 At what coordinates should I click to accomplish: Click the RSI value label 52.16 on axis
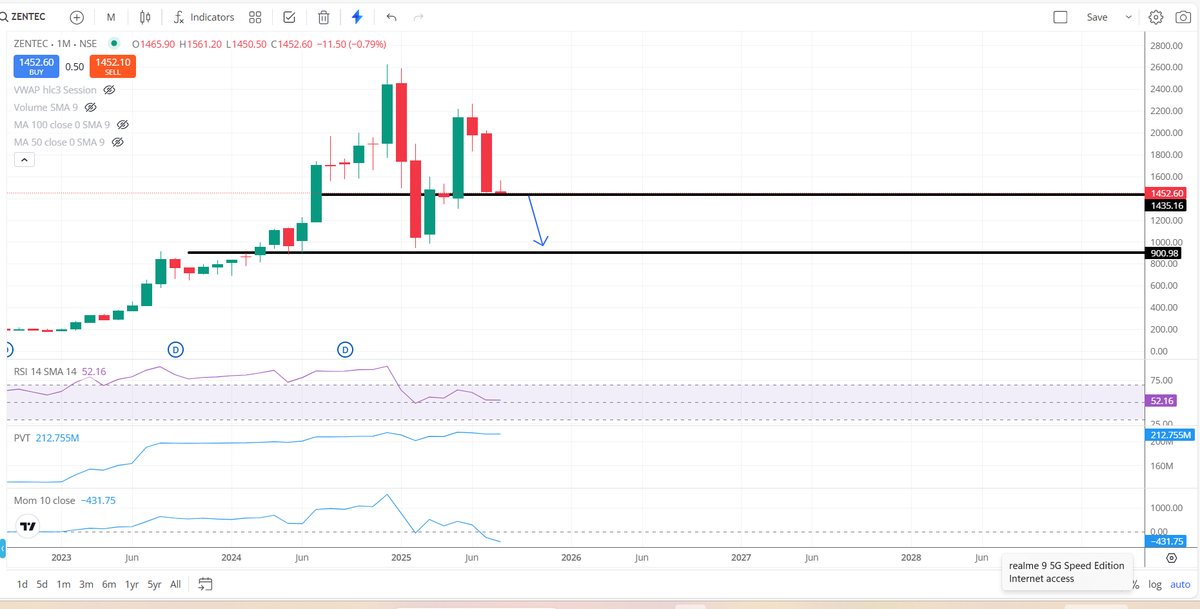[x=1162, y=401]
